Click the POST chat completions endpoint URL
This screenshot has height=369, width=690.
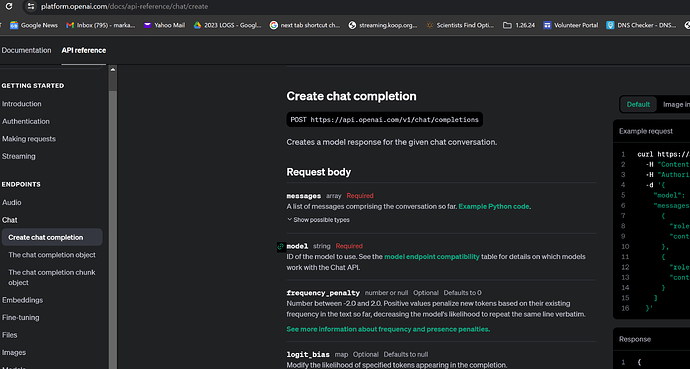point(385,120)
